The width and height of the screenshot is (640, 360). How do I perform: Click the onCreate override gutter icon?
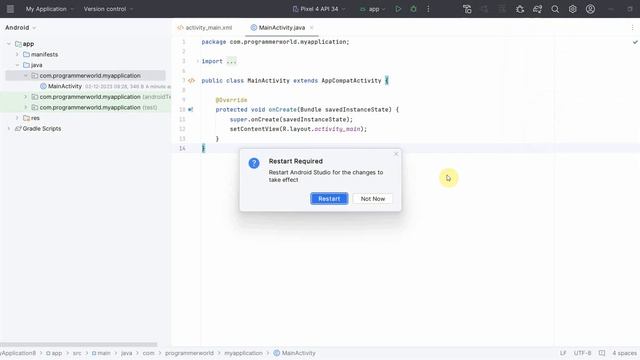click(191, 109)
